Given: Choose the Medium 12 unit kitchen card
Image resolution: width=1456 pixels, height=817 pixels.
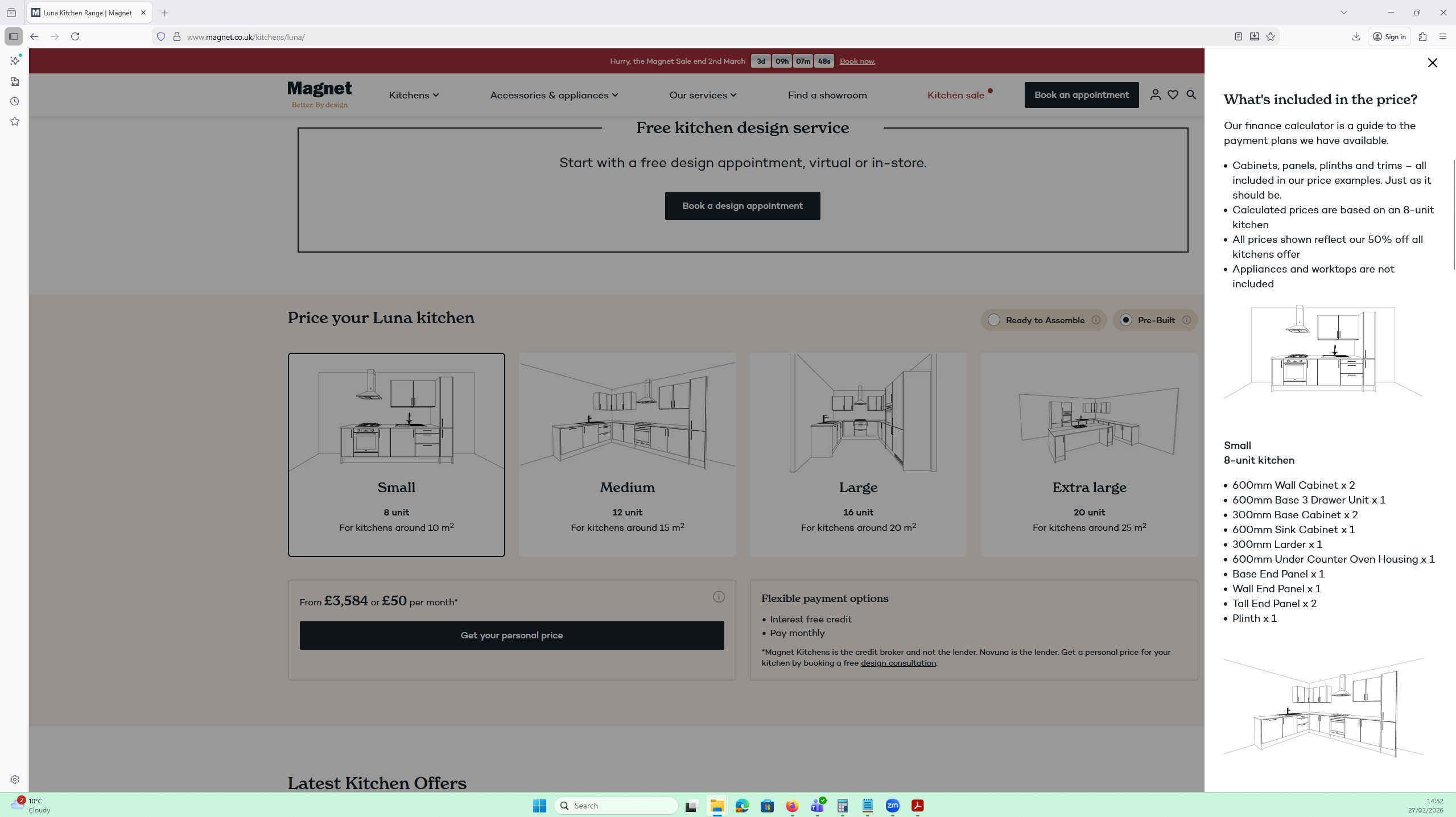Looking at the screenshot, I should pyautogui.click(x=627, y=455).
